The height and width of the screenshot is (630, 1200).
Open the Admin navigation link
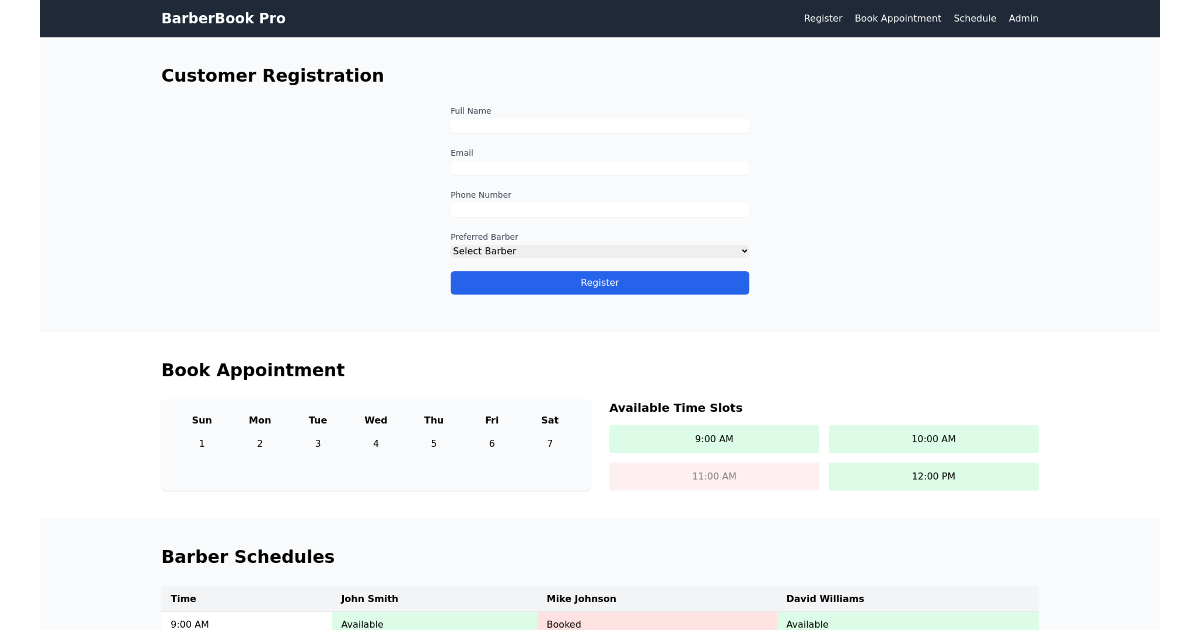[1023, 18]
